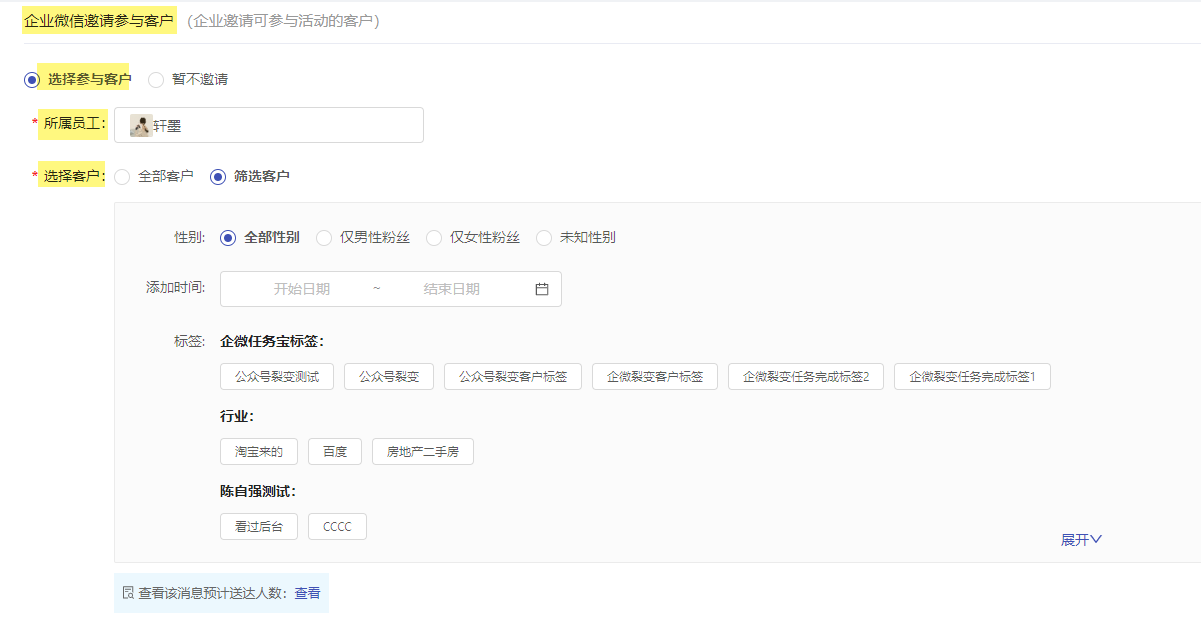Click the 结束日期 end date field
Image resolution: width=1201 pixels, height=642 pixels.
click(x=452, y=289)
